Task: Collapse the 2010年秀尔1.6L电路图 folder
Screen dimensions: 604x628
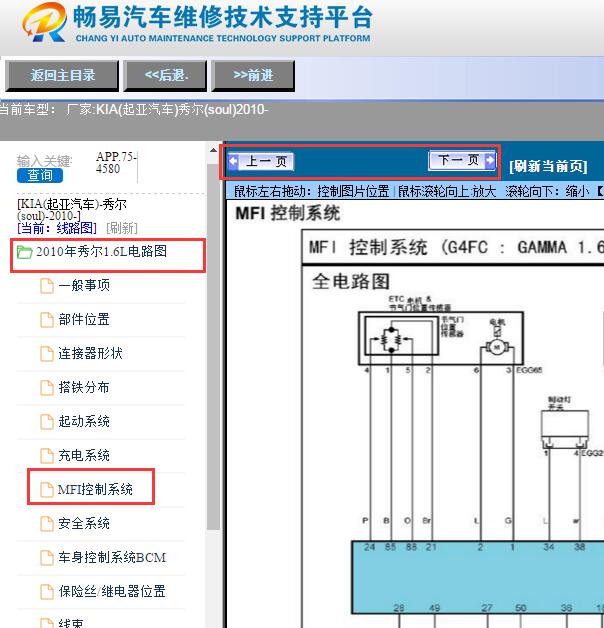Action: [101, 252]
